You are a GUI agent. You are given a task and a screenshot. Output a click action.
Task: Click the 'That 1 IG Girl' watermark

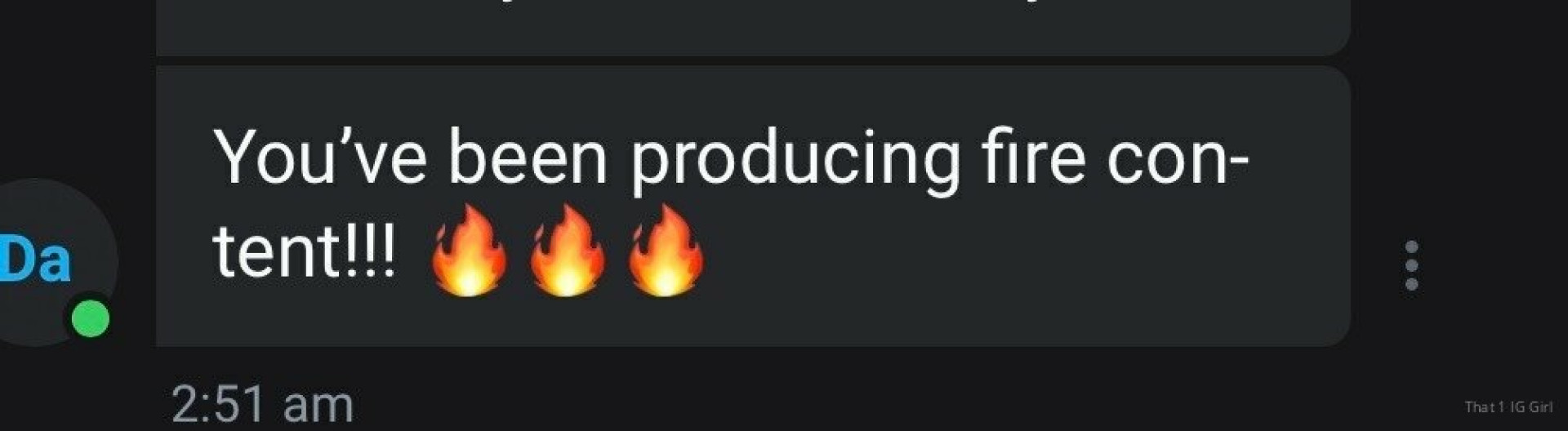1508,407
